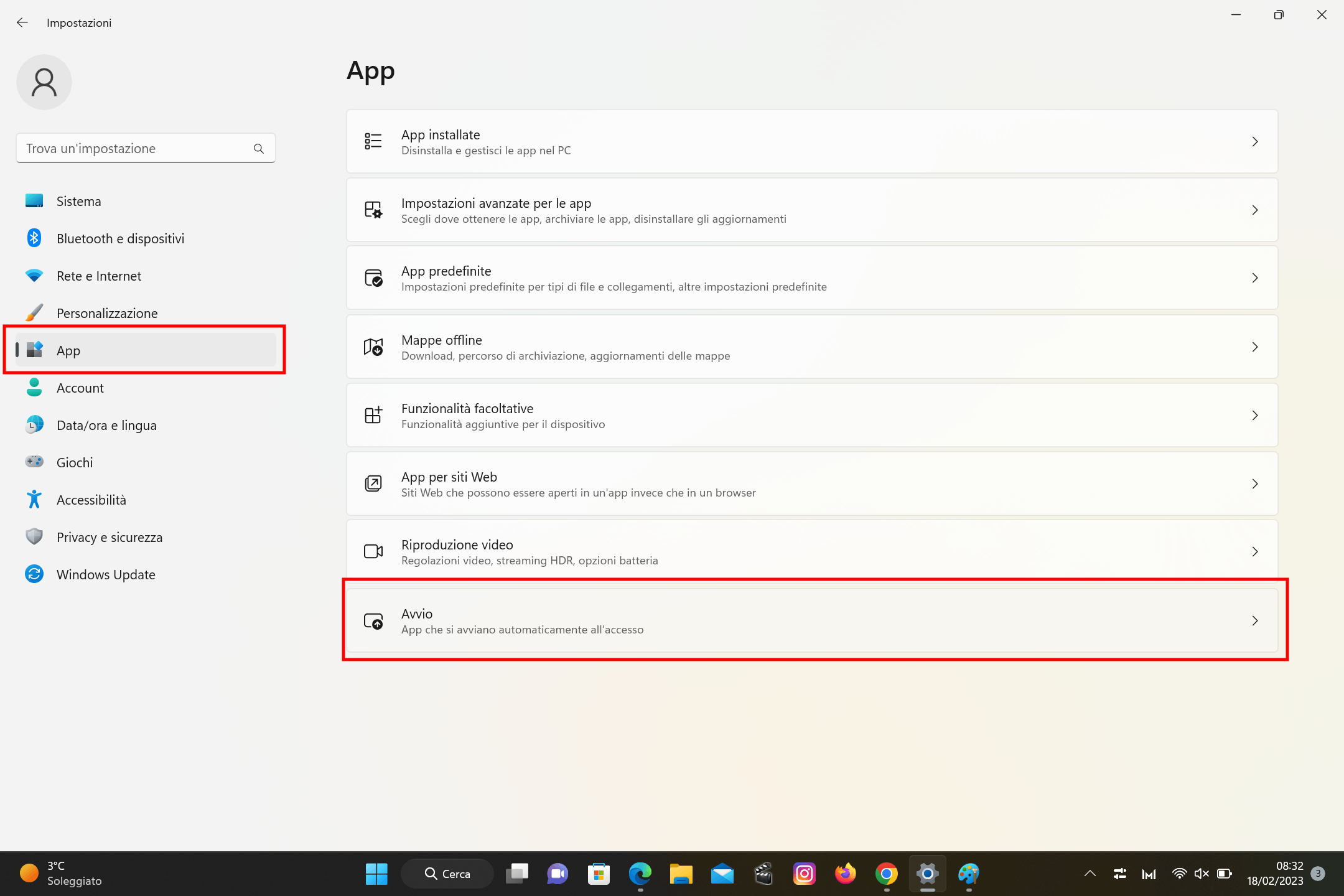Open Bluetooth e dispositivi section

tap(120, 239)
